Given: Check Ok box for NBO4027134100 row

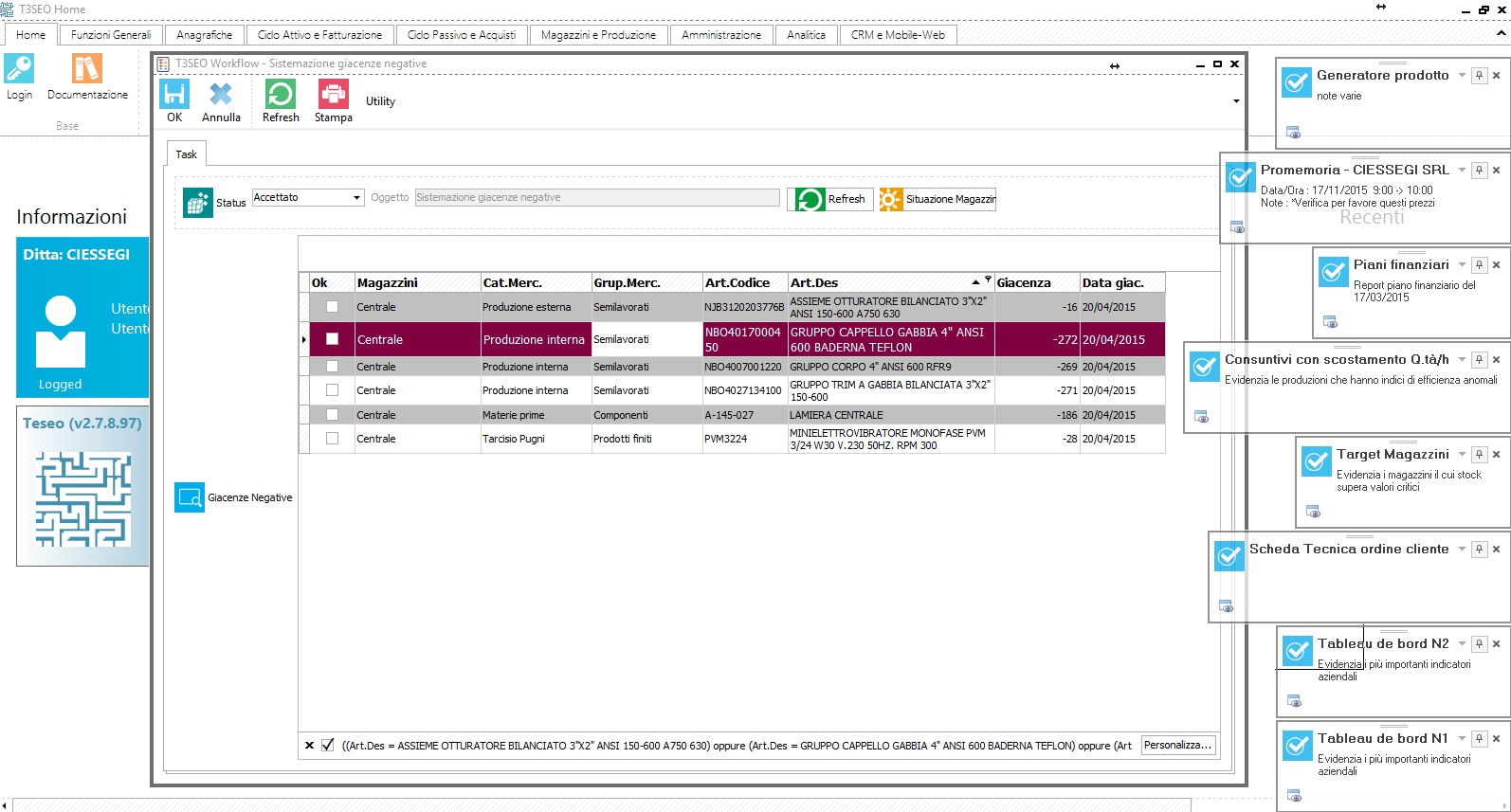Looking at the screenshot, I should (332, 390).
